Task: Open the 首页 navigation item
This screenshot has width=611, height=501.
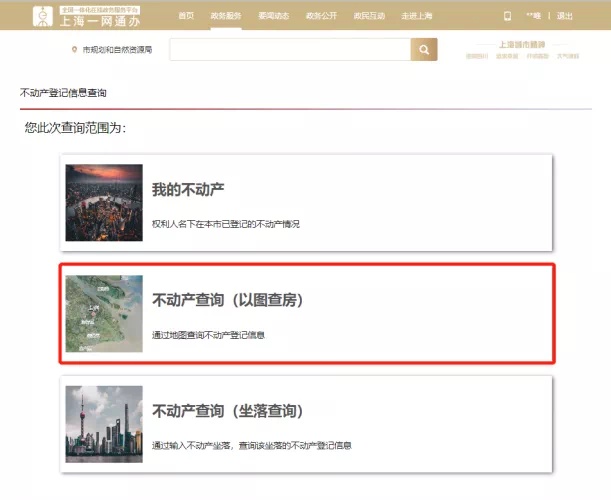Action: 186,16
